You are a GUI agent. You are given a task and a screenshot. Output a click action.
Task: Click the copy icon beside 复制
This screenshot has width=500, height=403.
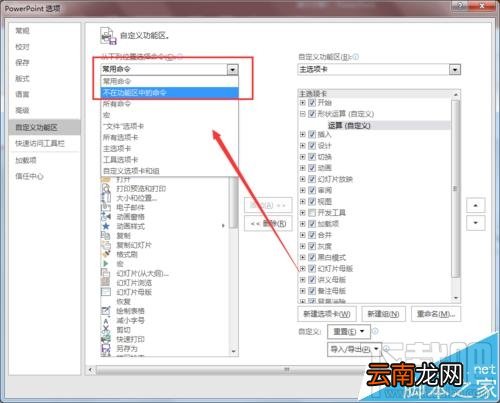106,235
